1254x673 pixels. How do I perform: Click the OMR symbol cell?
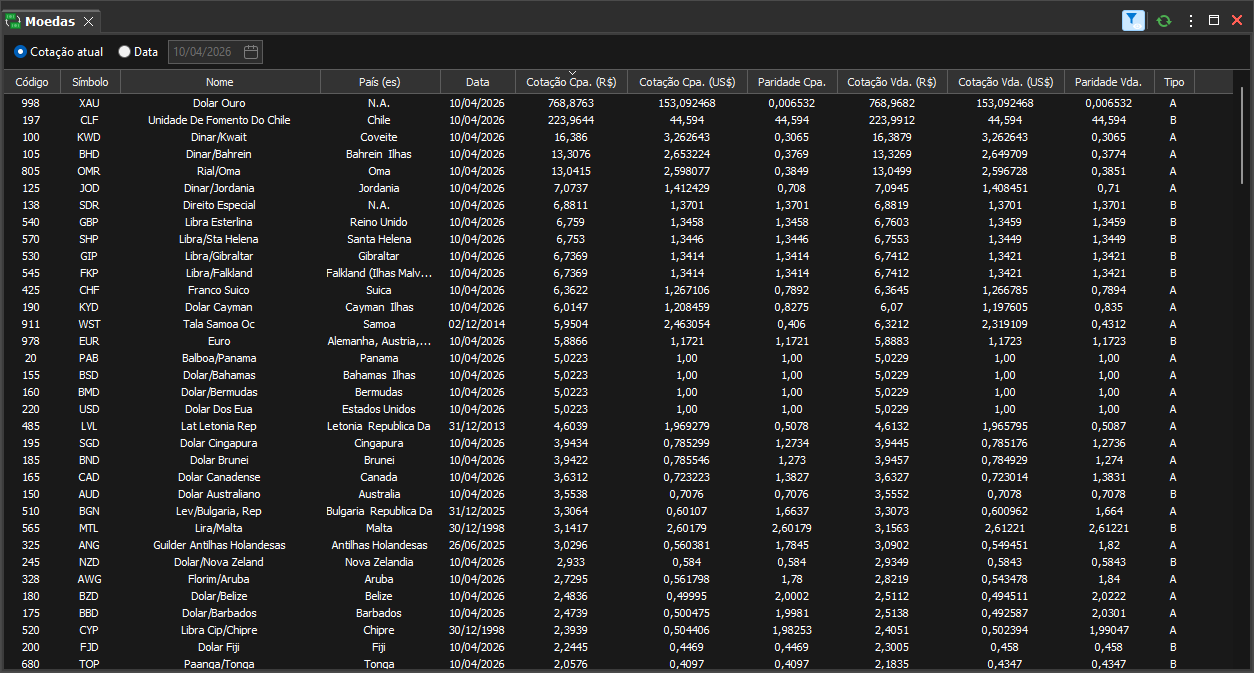tap(89, 171)
